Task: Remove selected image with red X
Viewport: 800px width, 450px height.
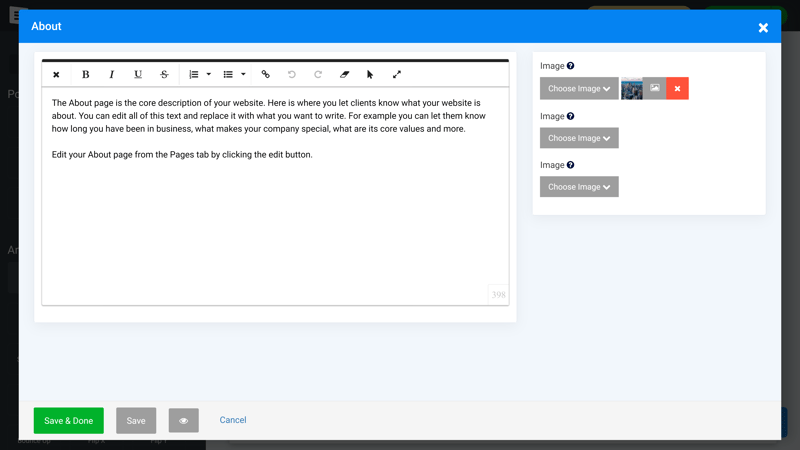Action: click(x=677, y=89)
